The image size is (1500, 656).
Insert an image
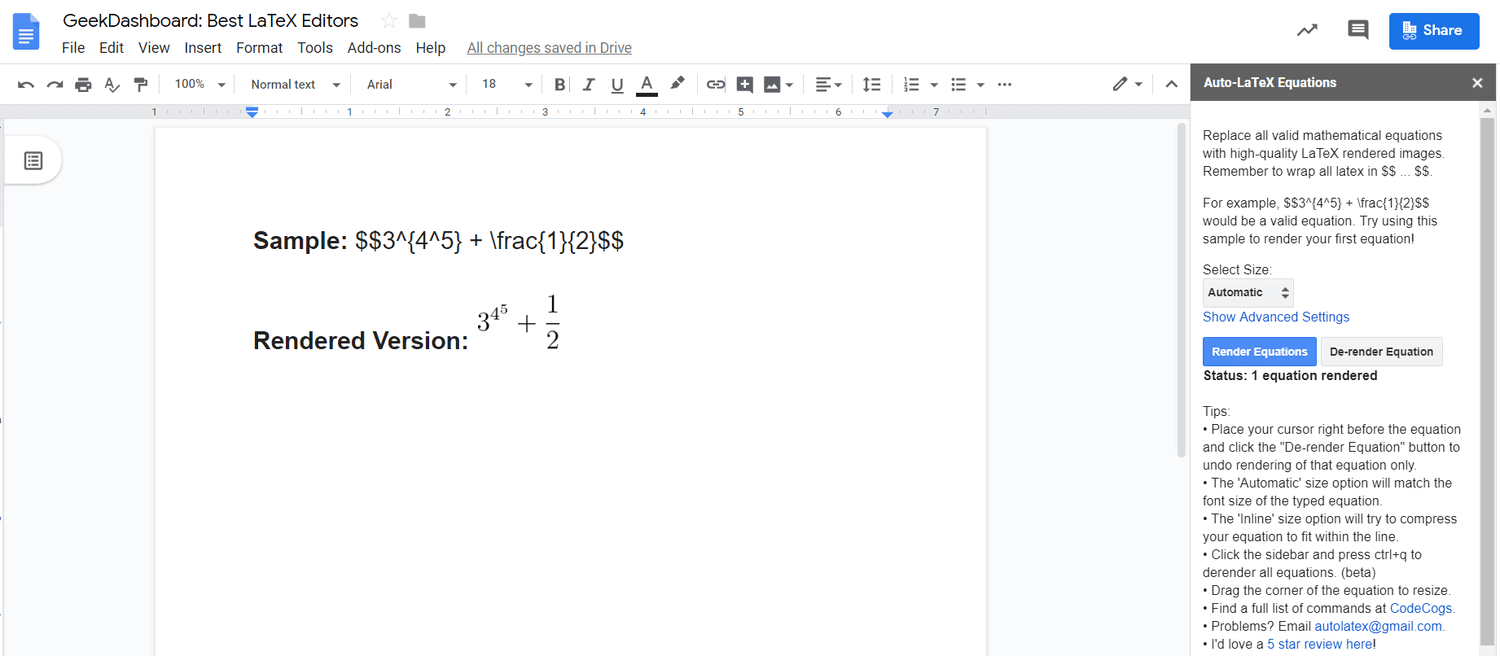click(x=771, y=85)
